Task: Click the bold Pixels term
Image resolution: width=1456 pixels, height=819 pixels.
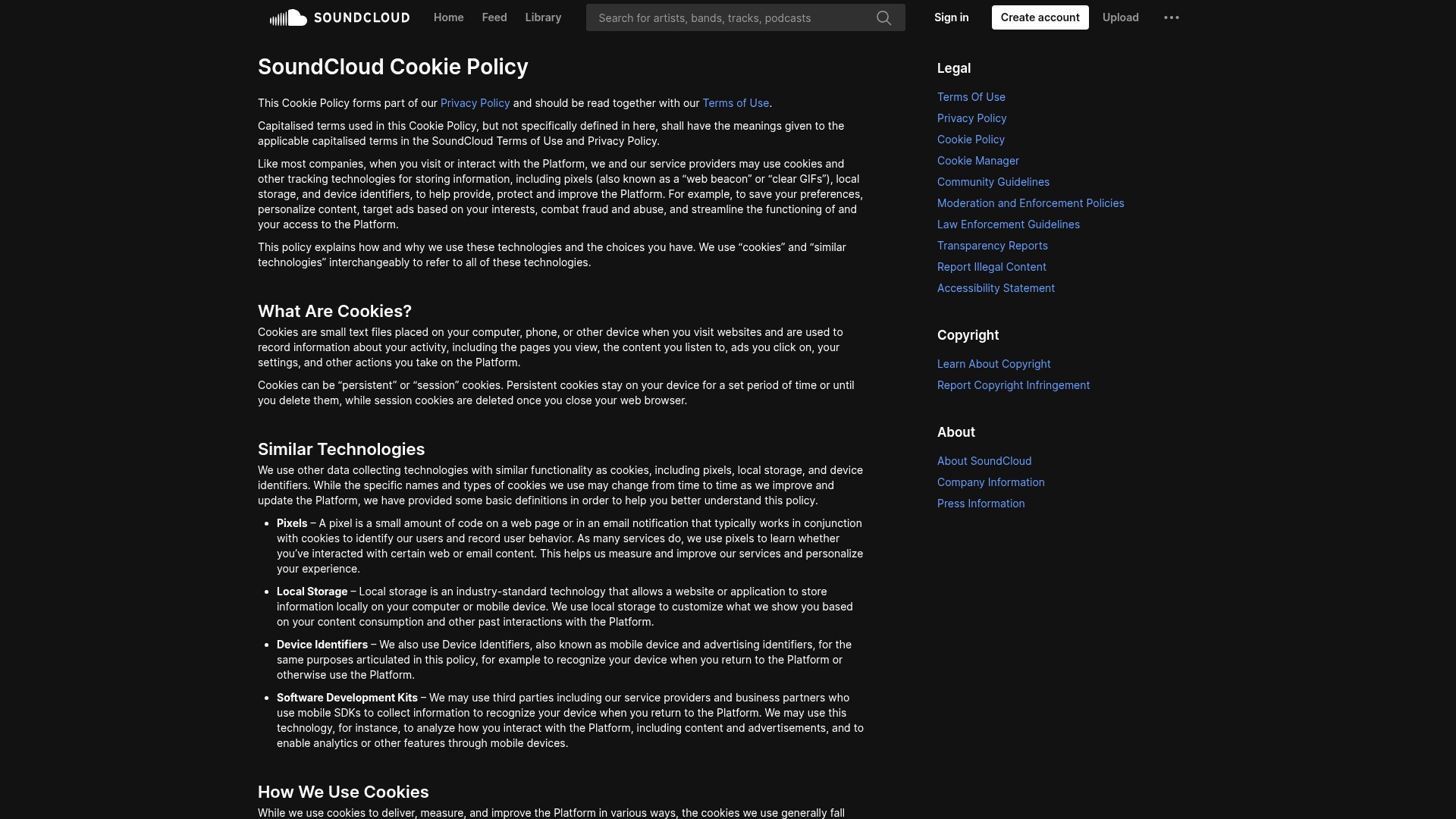Action: click(292, 523)
